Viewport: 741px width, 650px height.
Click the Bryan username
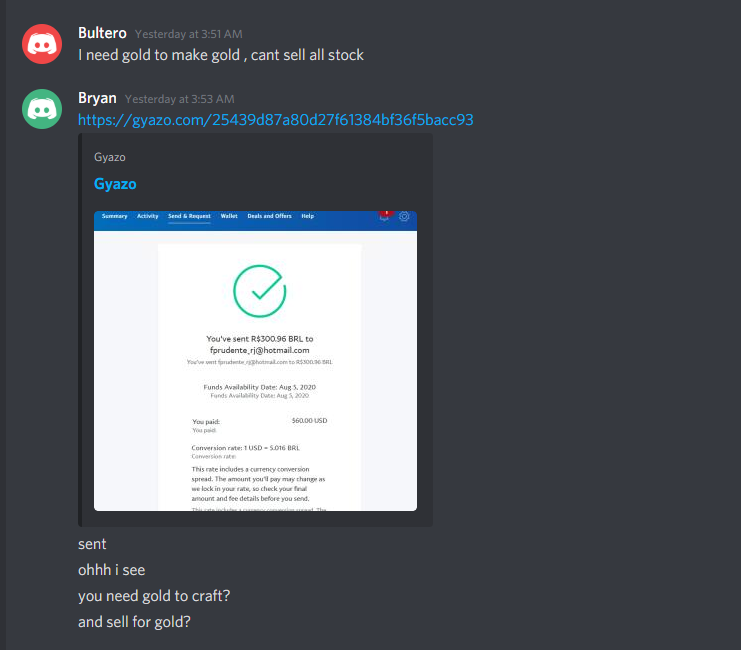tap(97, 98)
